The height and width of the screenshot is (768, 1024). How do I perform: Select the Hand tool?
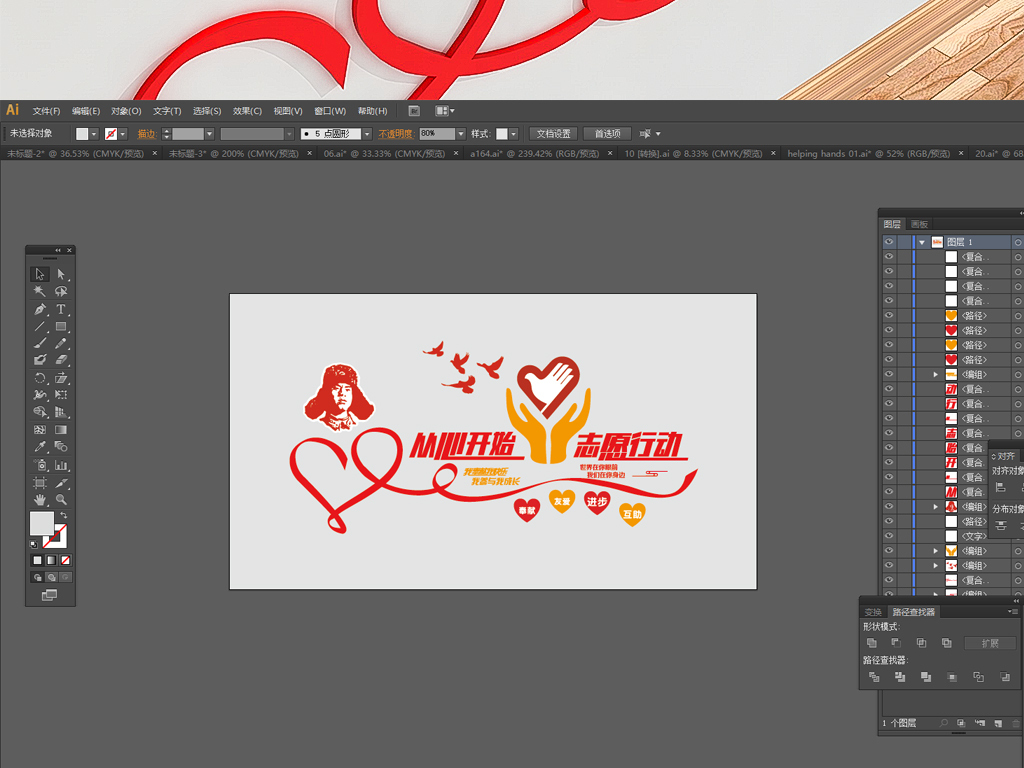click(x=40, y=499)
